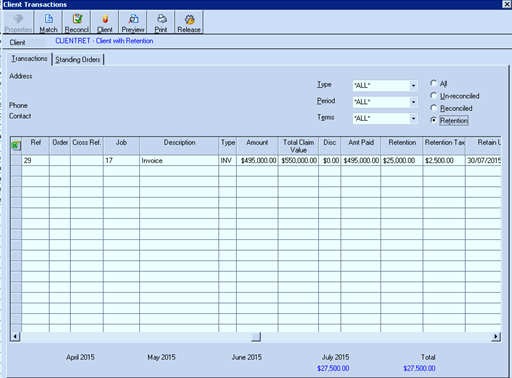Viewport: 512px width, 378px height.
Task: Open the Type dropdown
Action: click(x=413, y=86)
